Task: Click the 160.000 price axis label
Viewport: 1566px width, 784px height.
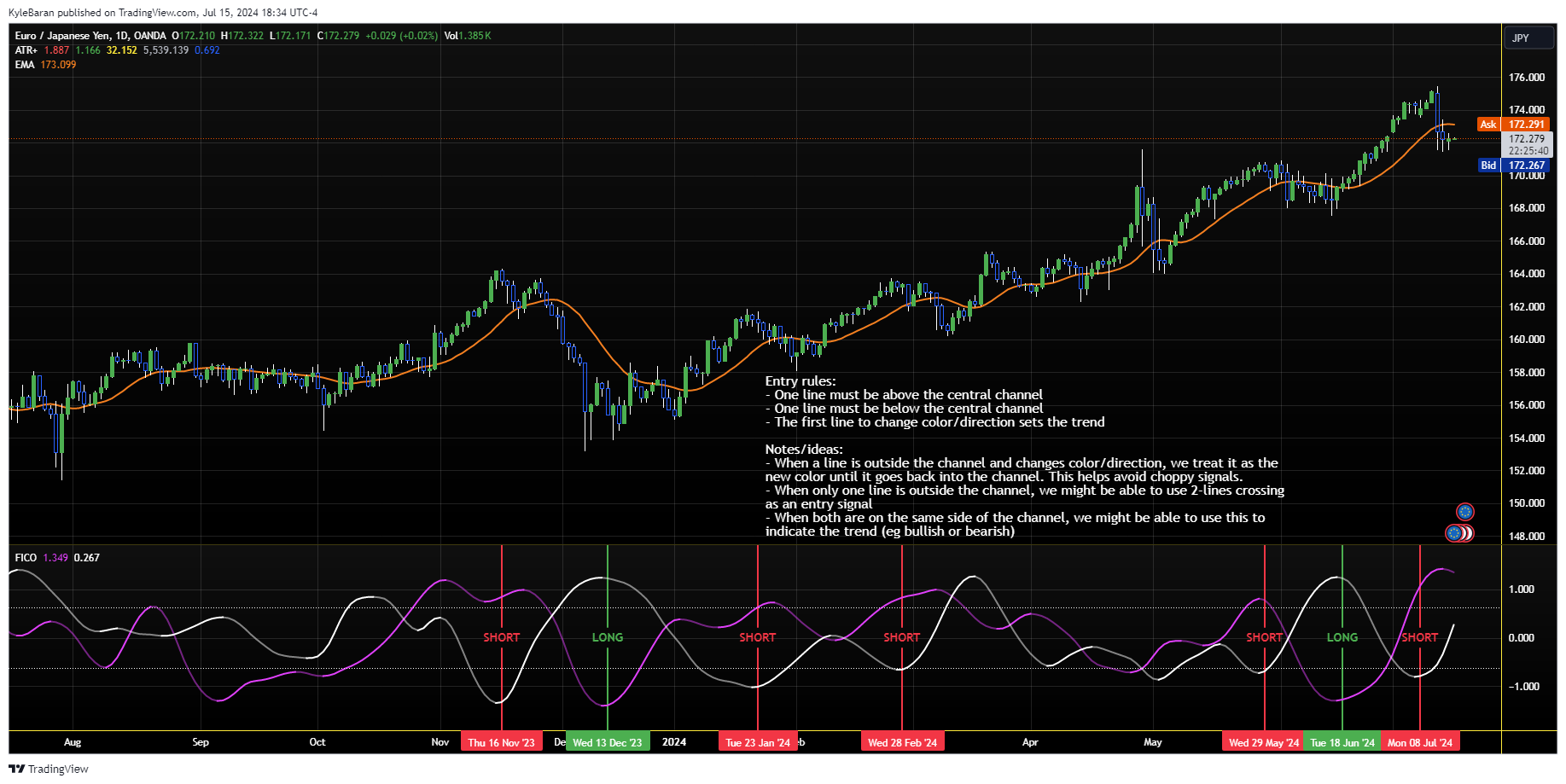Action: 1527,340
